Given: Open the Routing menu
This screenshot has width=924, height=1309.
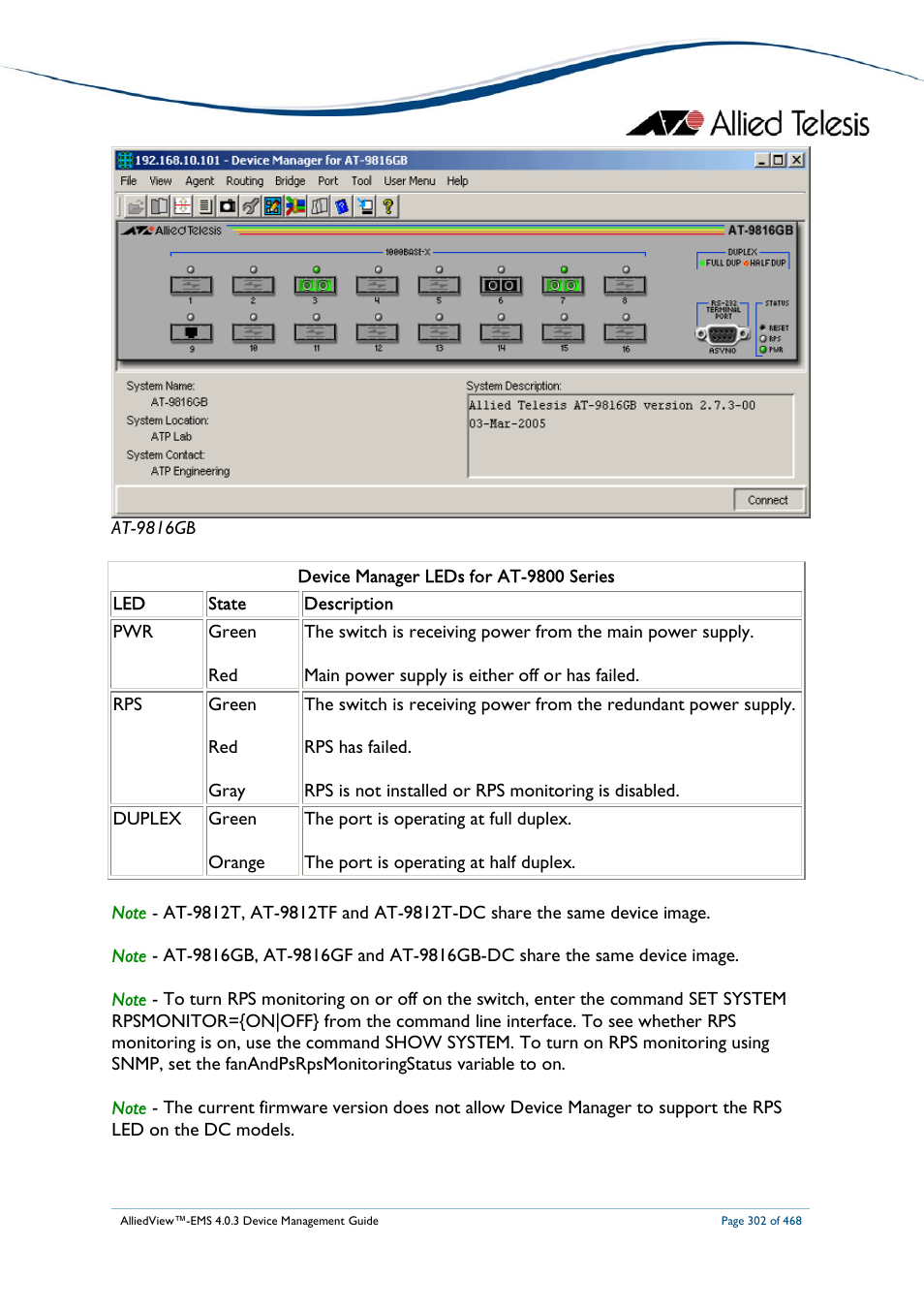Looking at the screenshot, I should pyautogui.click(x=245, y=181).
